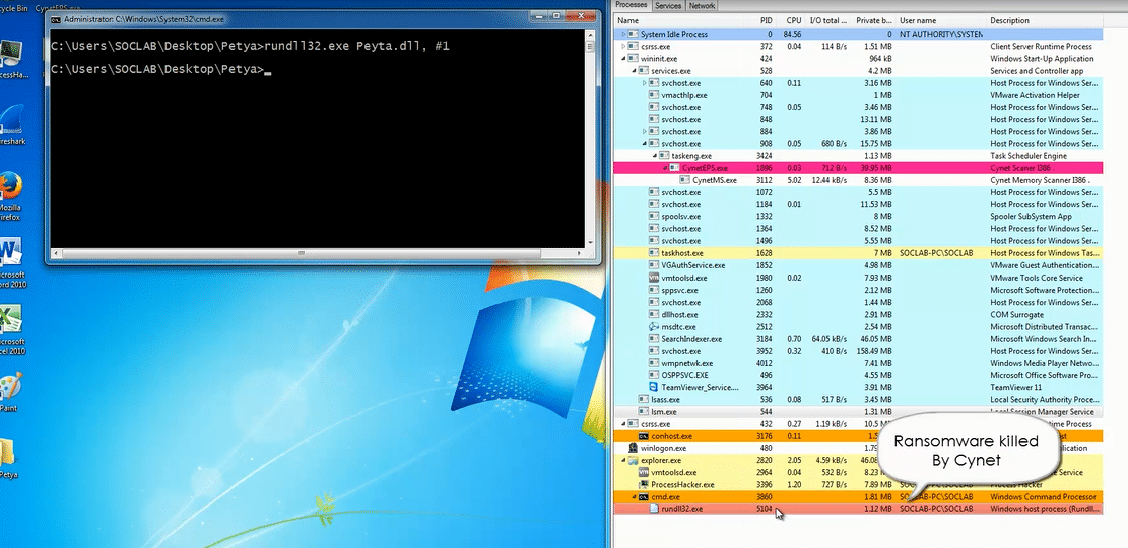Select the VGAuthService.exe row
This screenshot has height=548, width=1128.
point(858,265)
